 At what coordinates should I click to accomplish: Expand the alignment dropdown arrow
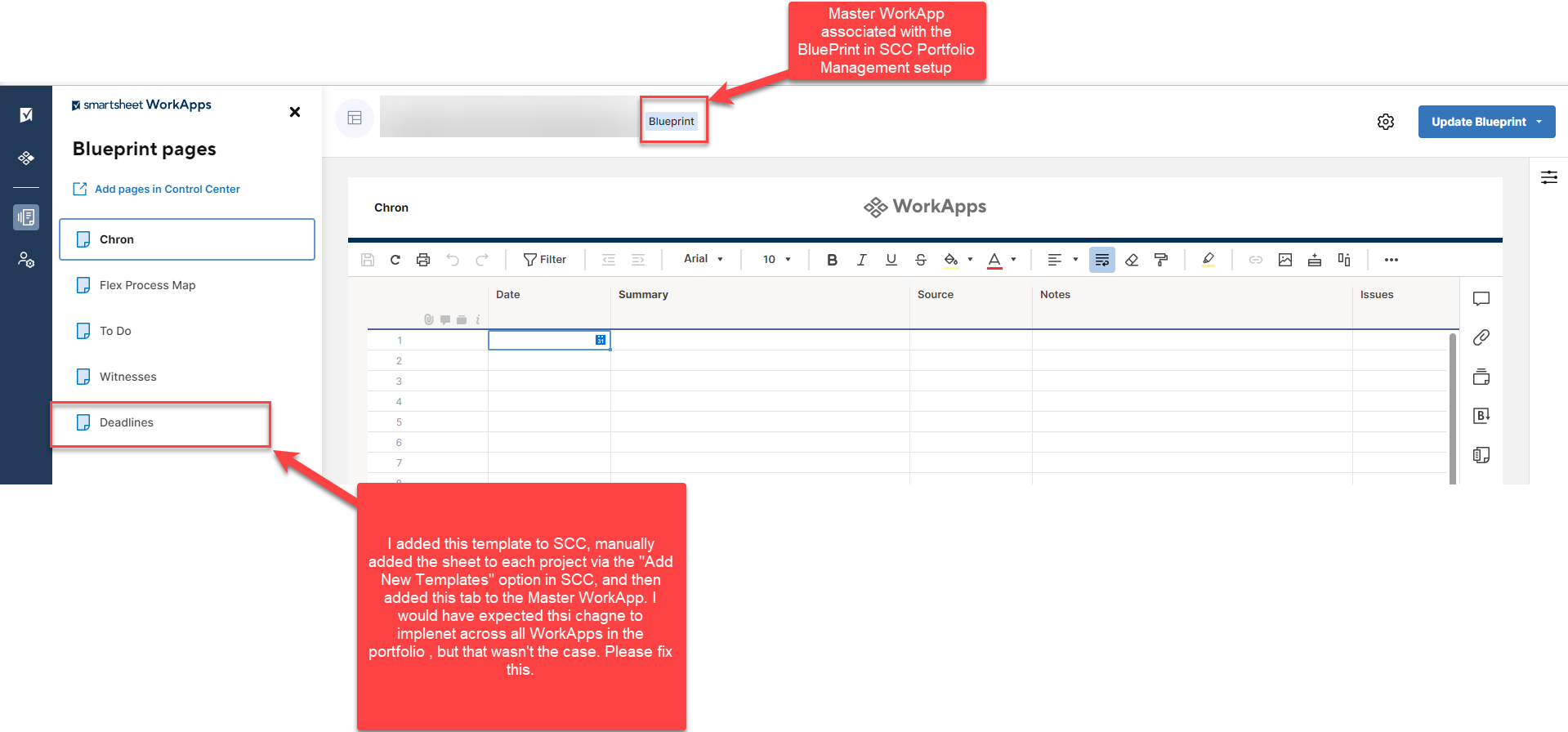1075,260
